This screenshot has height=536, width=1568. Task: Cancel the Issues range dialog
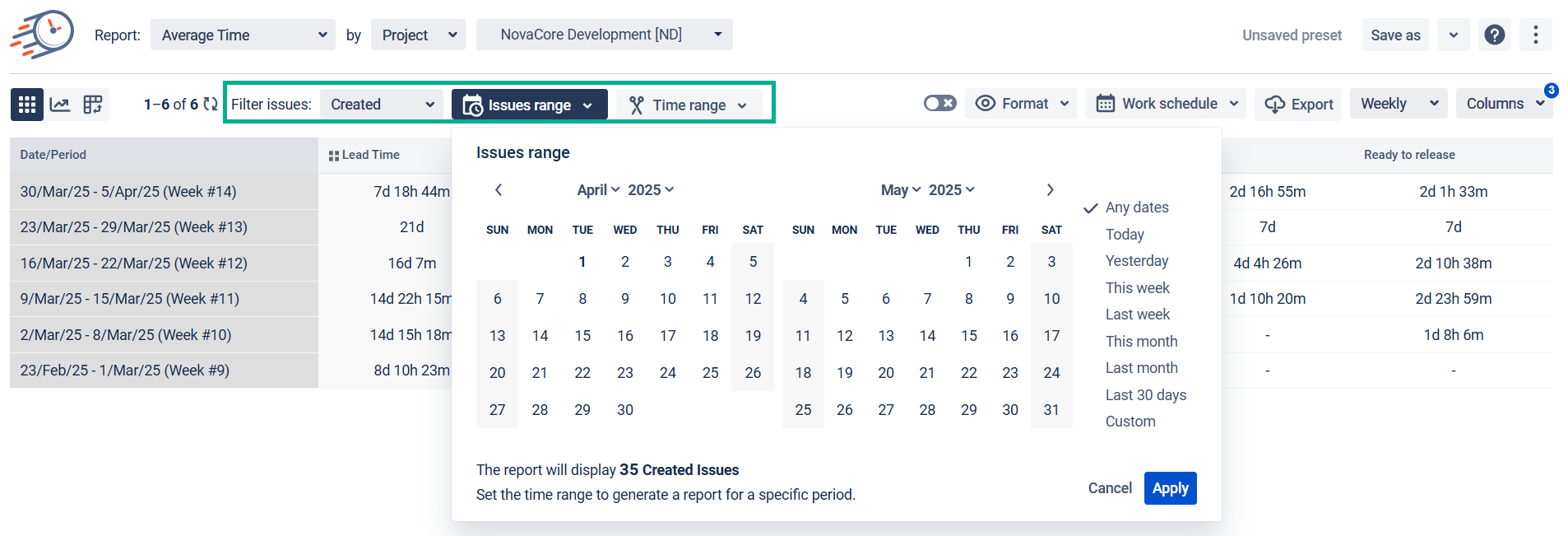point(1110,488)
